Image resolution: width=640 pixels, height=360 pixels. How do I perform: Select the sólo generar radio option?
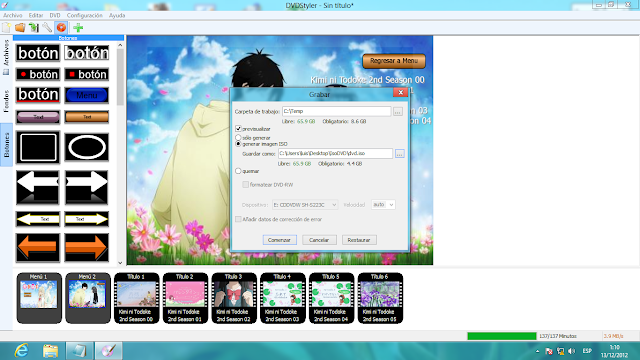tap(238, 138)
